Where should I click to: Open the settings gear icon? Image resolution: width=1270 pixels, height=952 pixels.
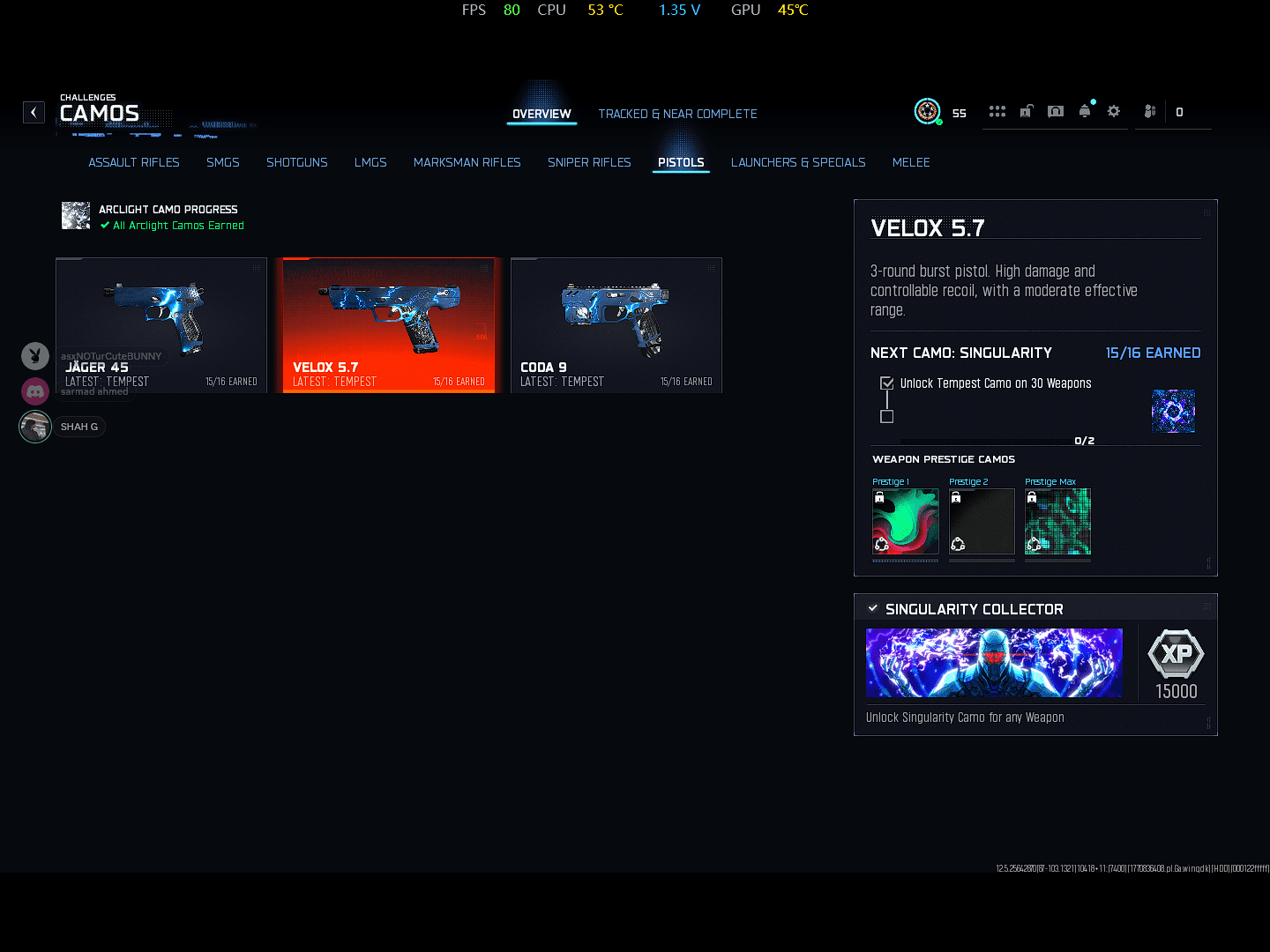(x=1114, y=112)
